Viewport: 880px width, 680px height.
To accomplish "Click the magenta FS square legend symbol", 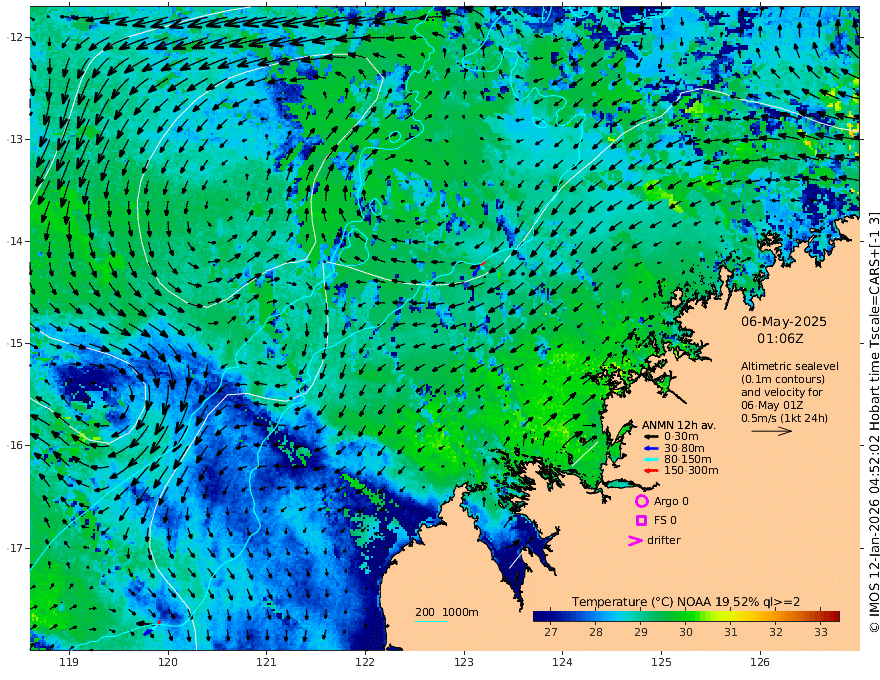I will [x=641, y=521].
